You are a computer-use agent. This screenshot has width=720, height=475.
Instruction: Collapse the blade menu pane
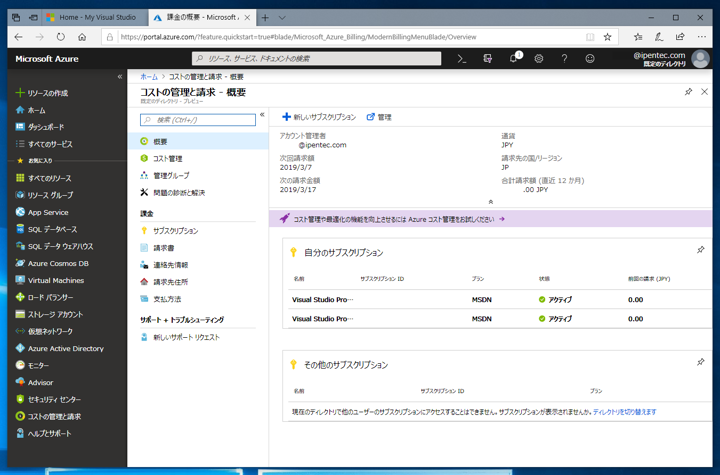point(262,115)
